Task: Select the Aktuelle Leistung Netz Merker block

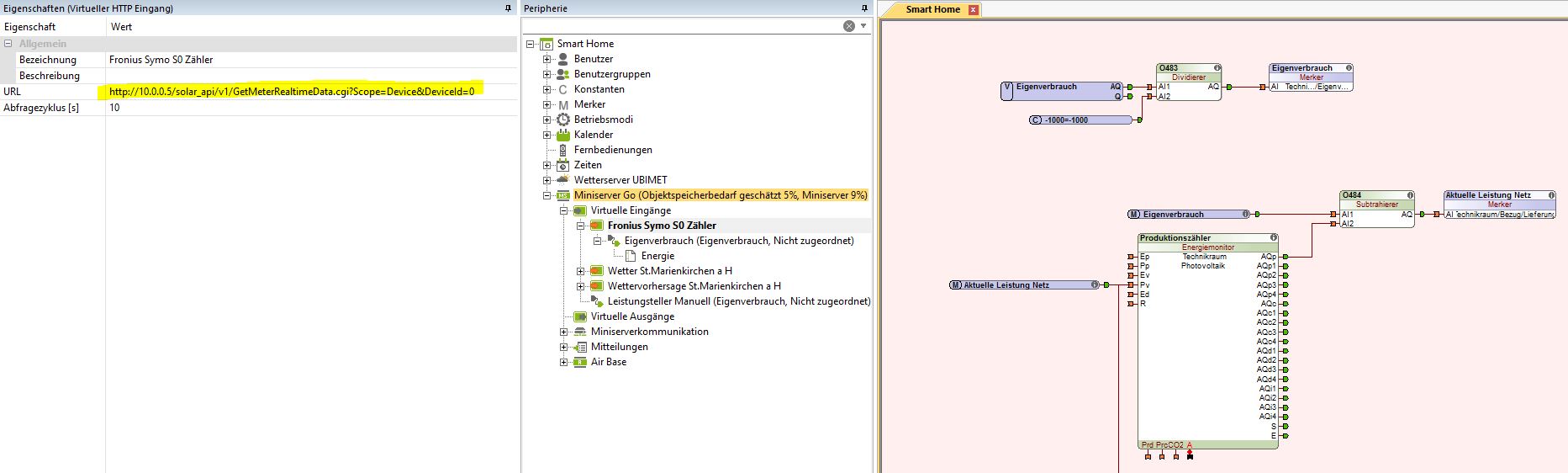Action: coord(1499,205)
